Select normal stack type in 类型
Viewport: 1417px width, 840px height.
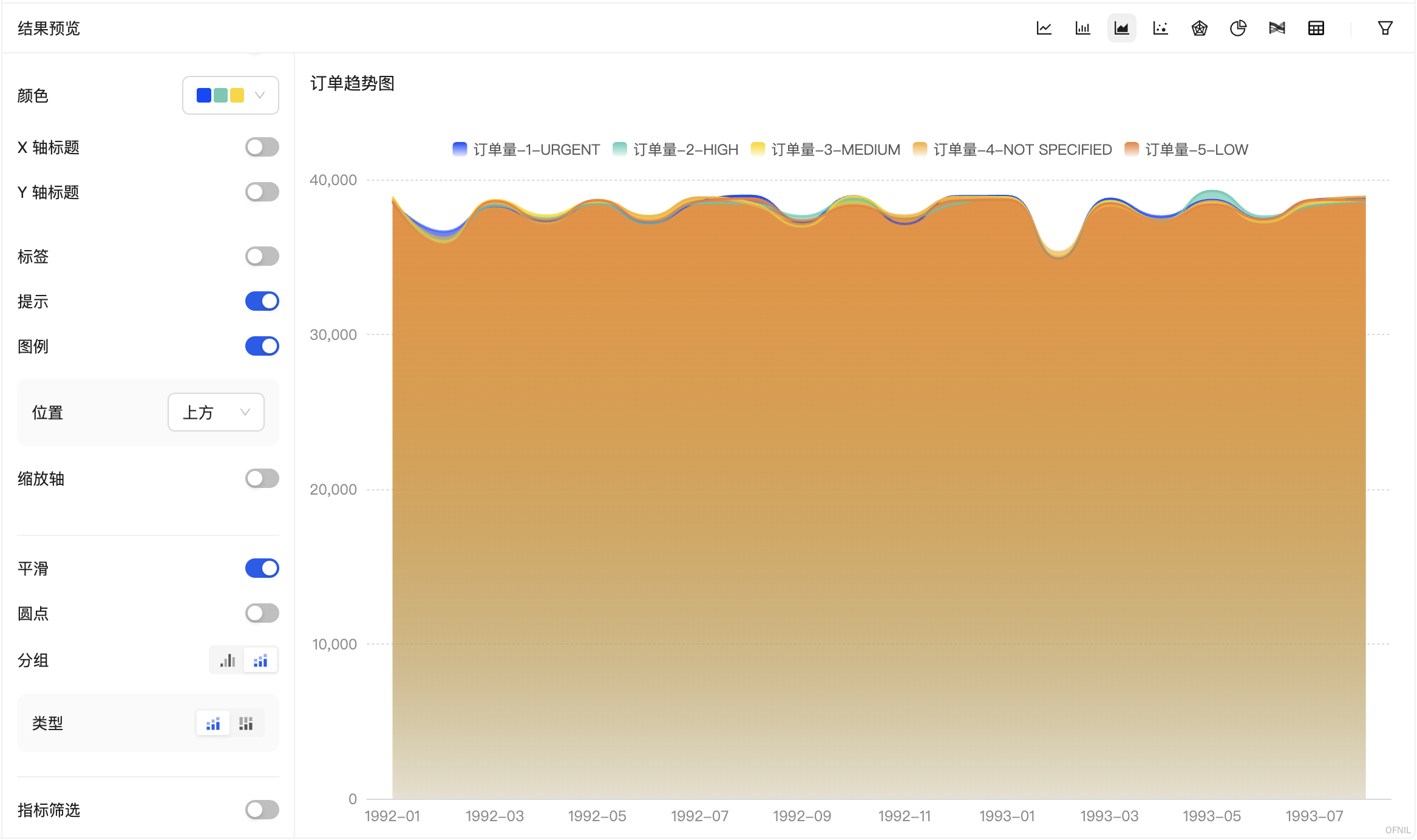click(213, 723)
